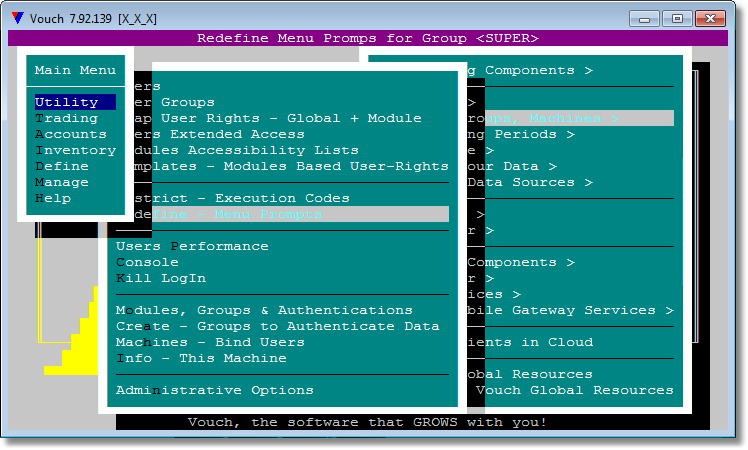This screenshot has width=748, height=450.
Task: Maximize the Vouch window
Action: click(677, 19)
